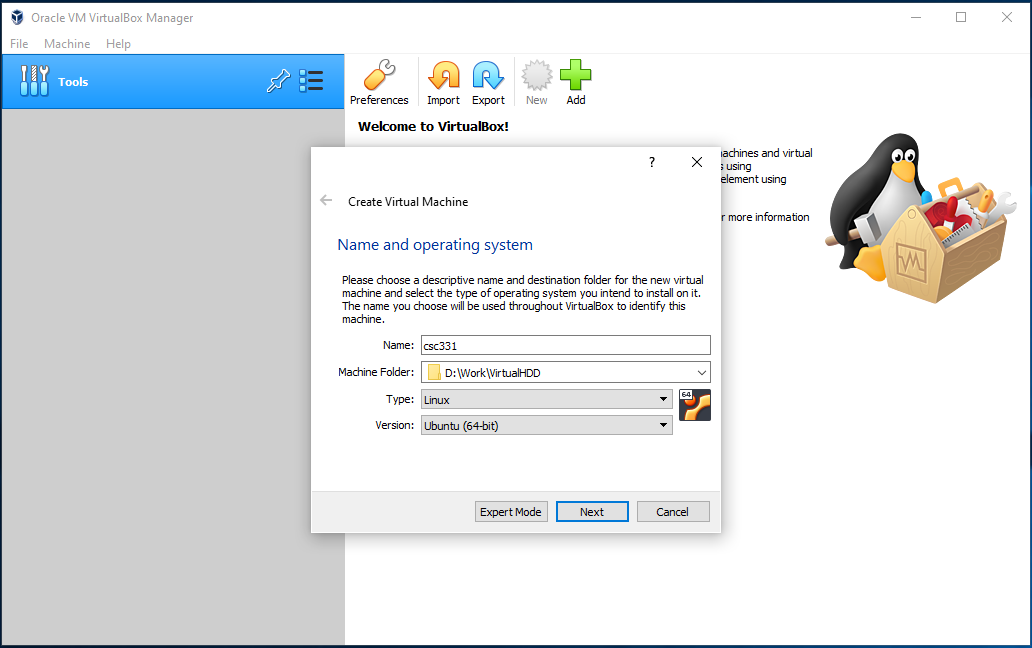Click the Name field containing csc331
The width and height of the screenshot is (1032, 648).
pos(566,345)
